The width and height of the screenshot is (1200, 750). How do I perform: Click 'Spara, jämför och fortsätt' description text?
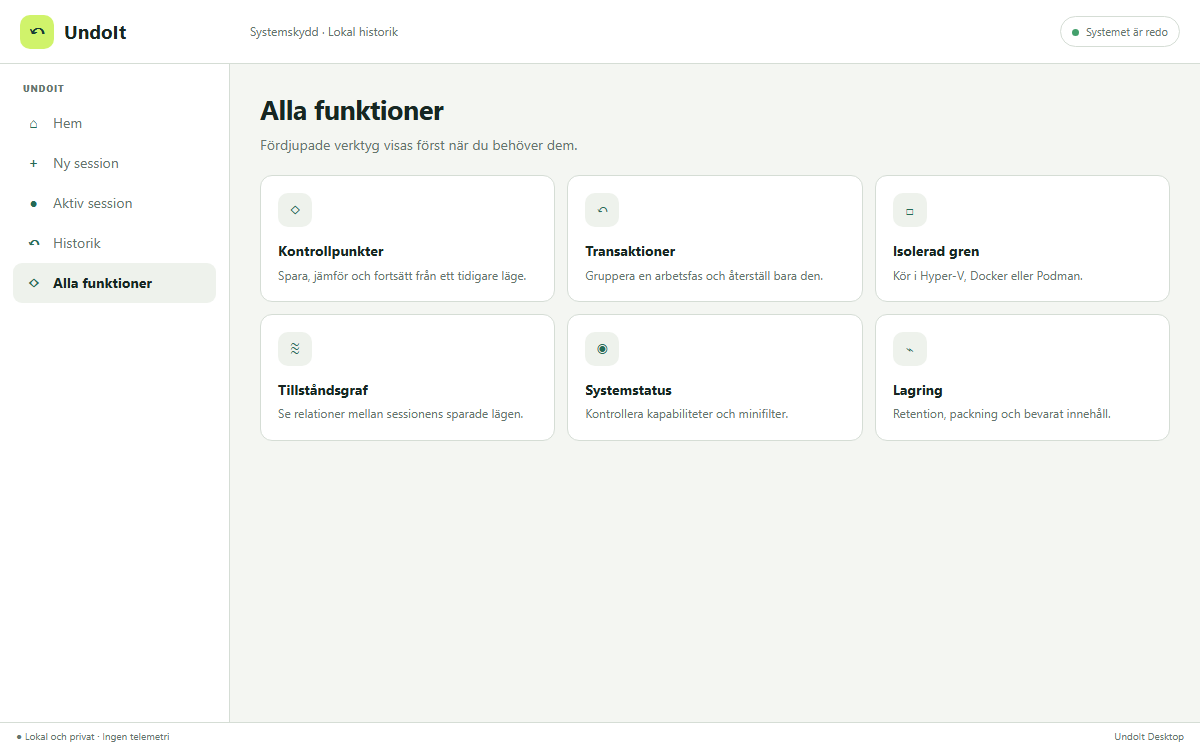tap(402, 276)
